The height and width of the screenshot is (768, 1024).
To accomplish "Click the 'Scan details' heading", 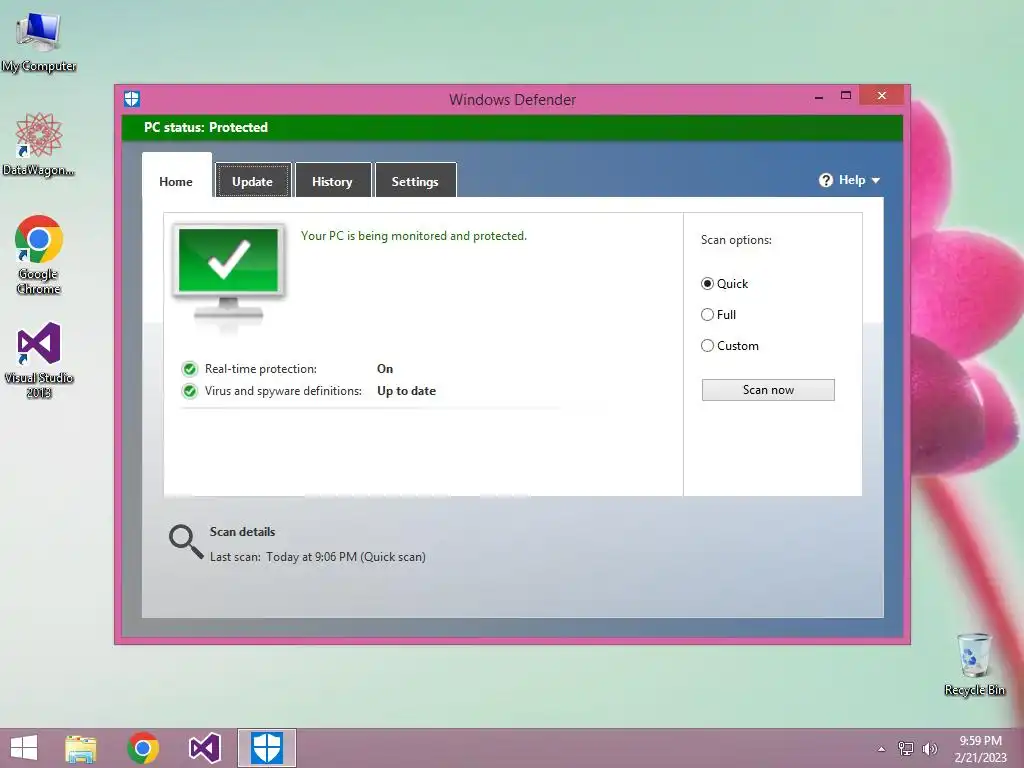I will pos(242,532).
